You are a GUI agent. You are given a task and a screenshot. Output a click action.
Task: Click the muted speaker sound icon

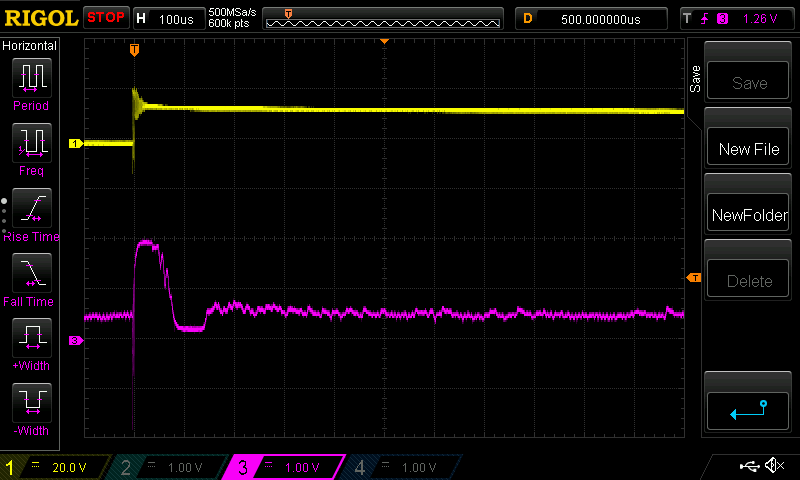point(774,465)
